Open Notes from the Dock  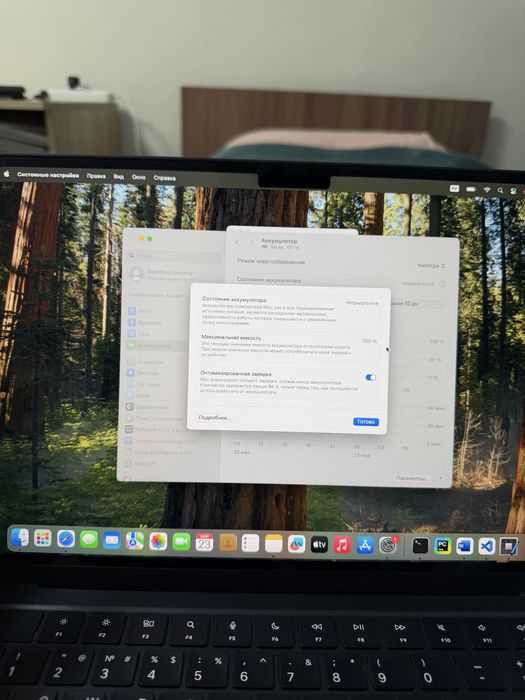274,544
